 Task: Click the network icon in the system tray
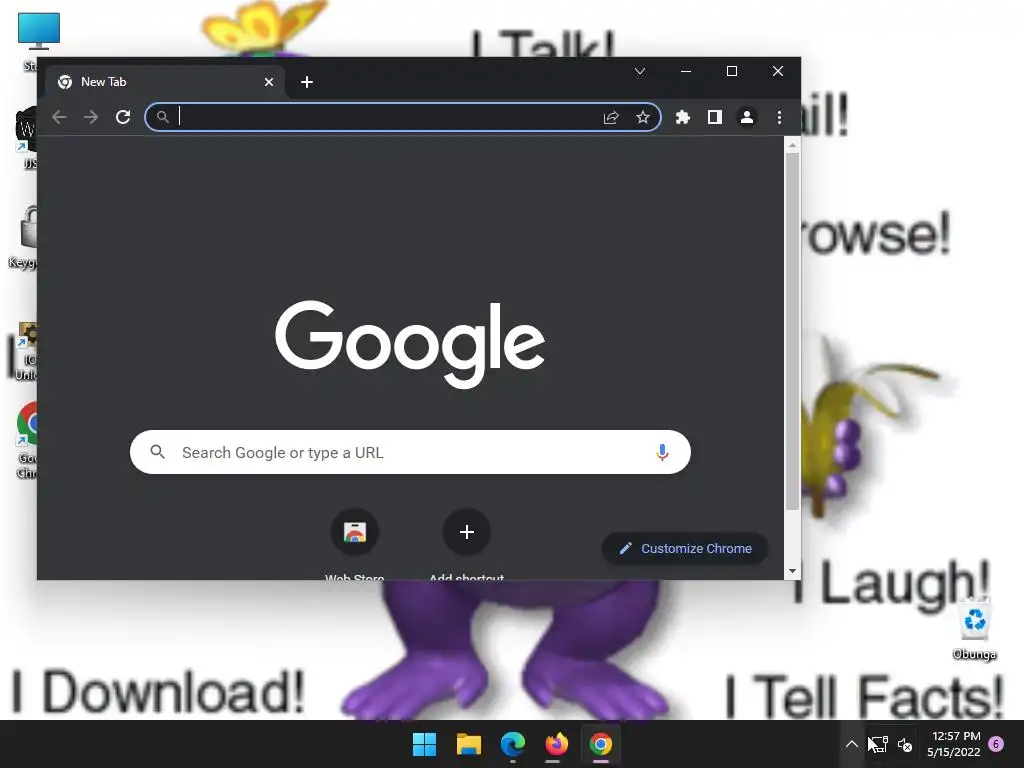[878, 744]
